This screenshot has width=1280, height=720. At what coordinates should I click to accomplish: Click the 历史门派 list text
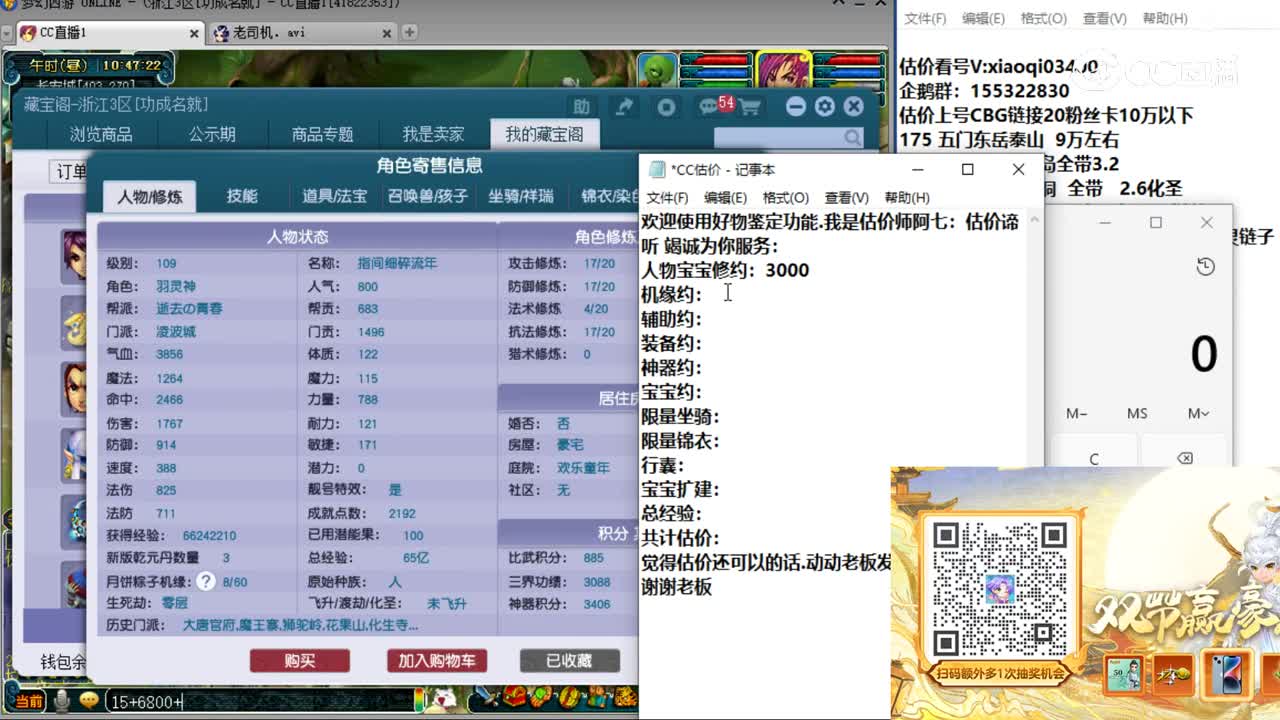[x=300, y=625]
